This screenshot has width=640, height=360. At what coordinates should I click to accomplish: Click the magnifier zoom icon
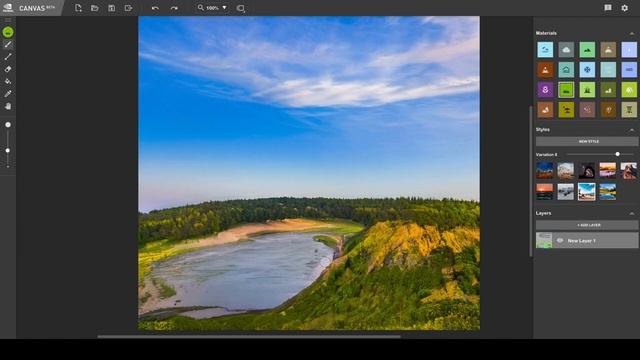(x=200, y=7)
